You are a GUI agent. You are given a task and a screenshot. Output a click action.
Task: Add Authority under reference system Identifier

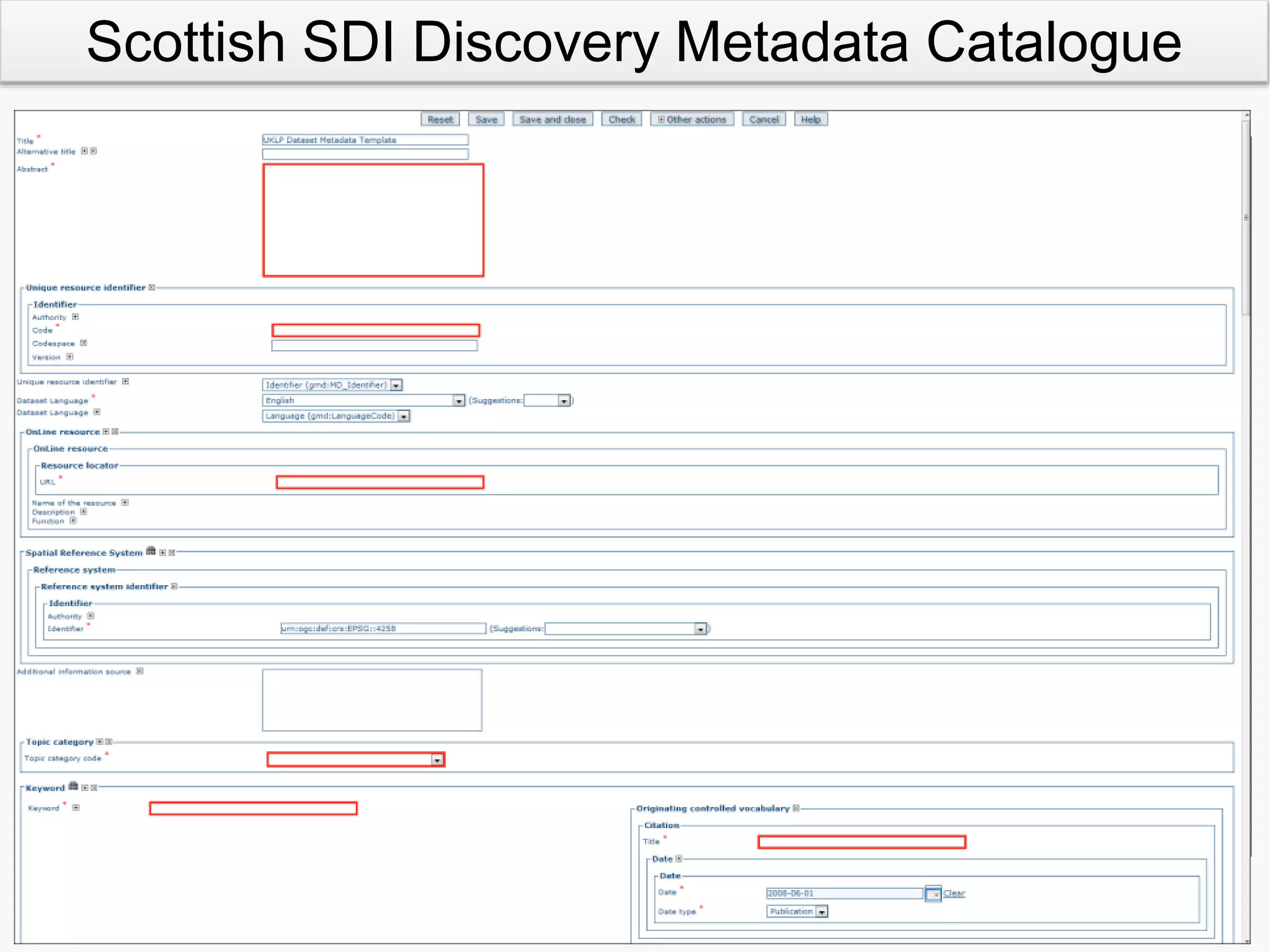point(91,616)
